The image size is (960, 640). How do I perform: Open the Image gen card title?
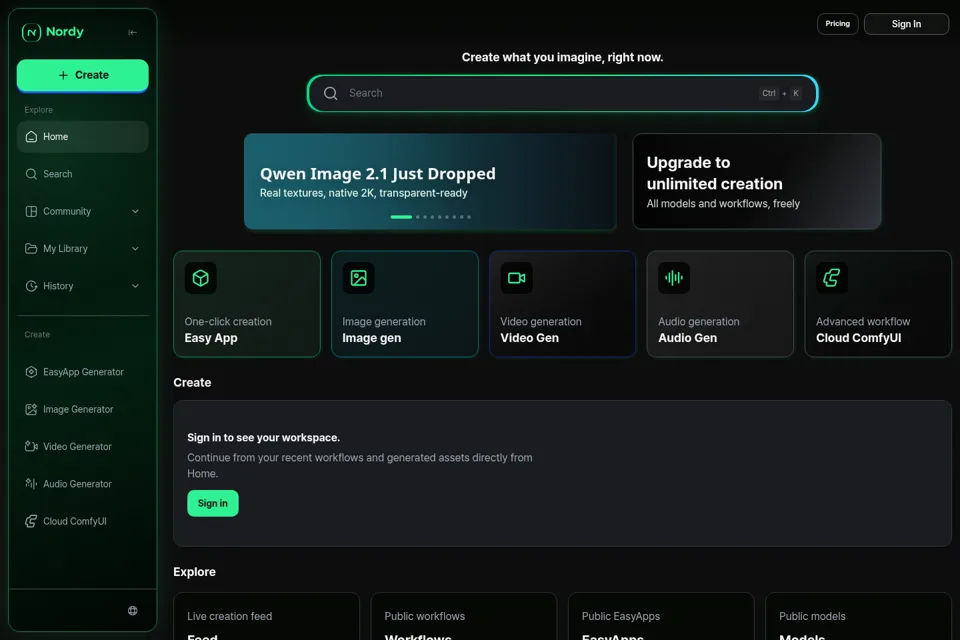pyautogui.click(x=372, y=338)
